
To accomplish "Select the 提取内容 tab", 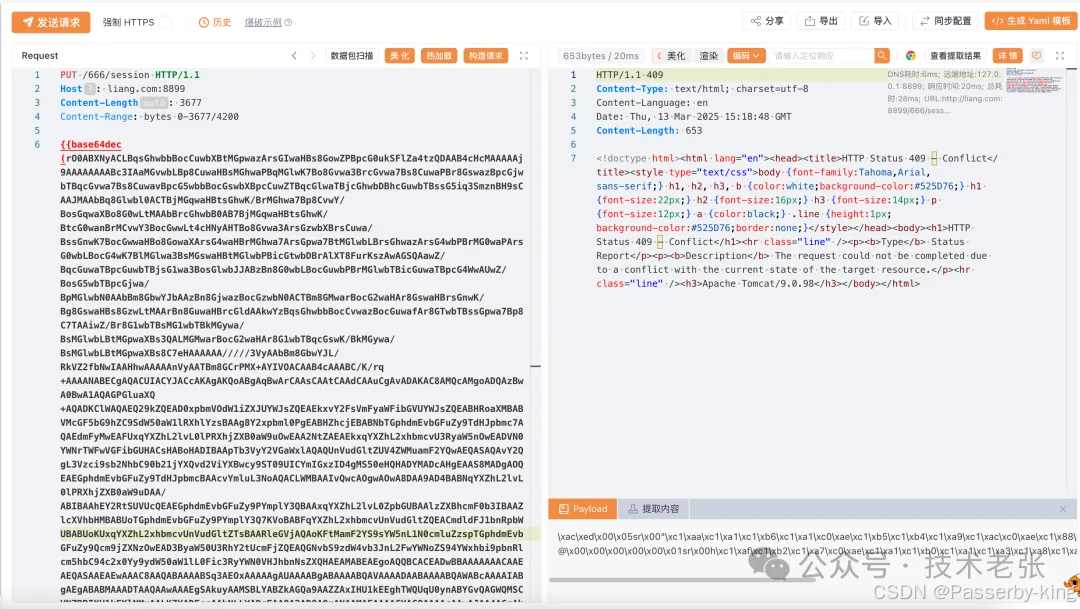I will tap(653, 508).
